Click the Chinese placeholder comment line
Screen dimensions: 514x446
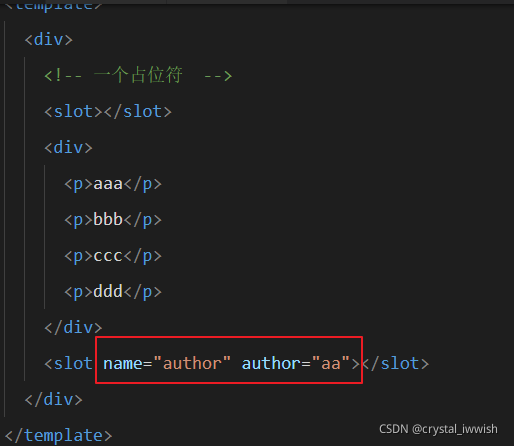point(138,75)
